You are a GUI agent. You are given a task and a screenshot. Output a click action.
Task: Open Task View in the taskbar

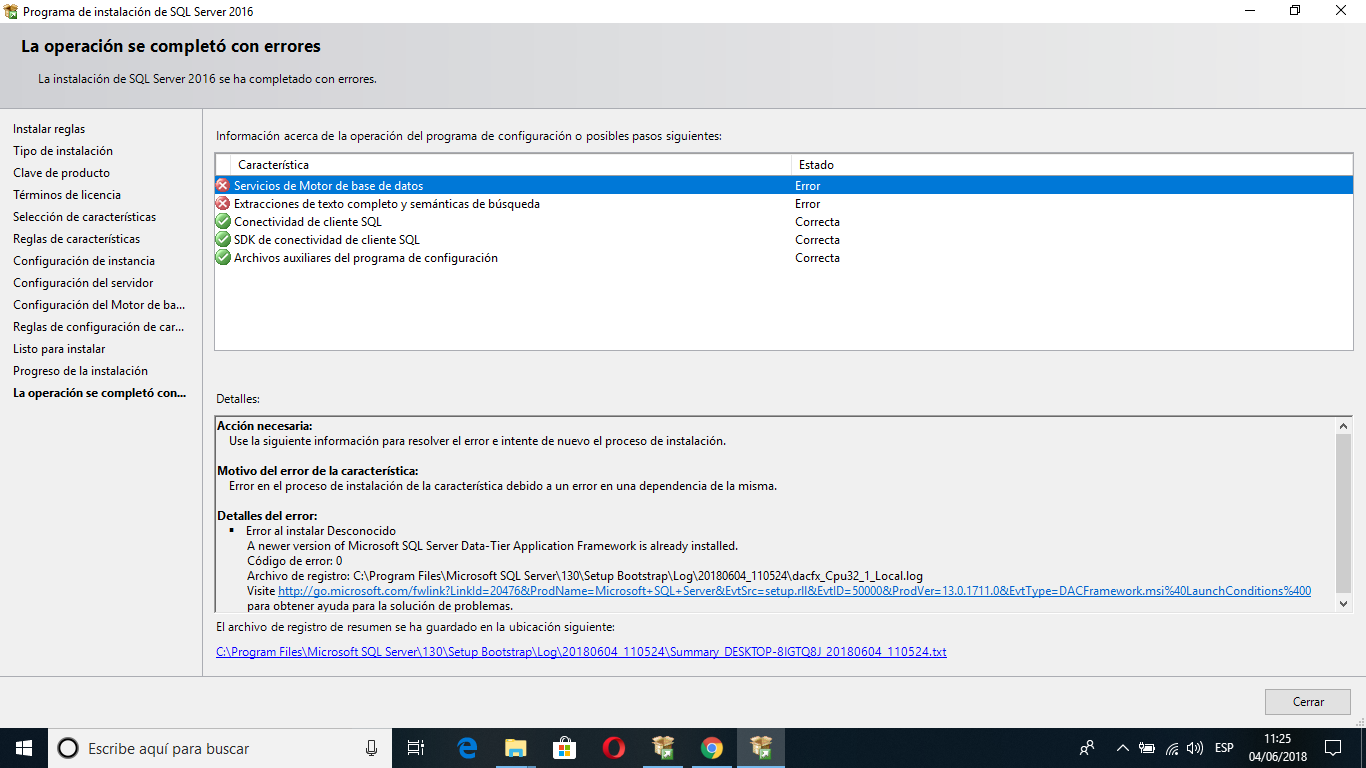tap(416, 748)
